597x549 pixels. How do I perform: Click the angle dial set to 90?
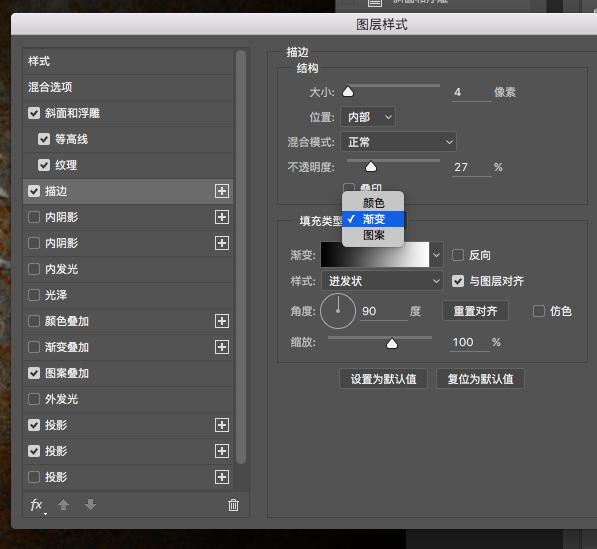338,311
